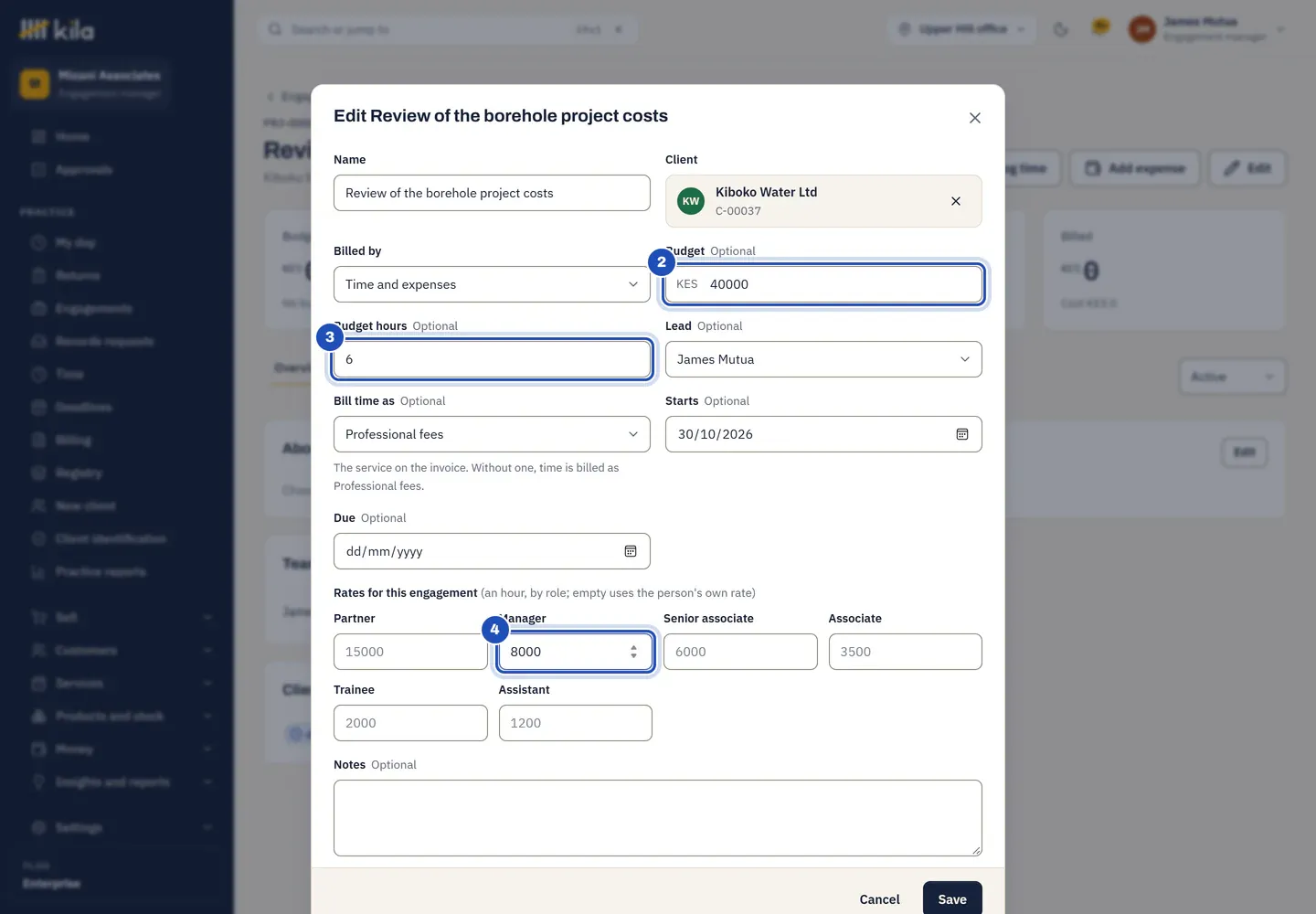Edit the engagement Name field
This screenshot has width=1316, height=914.
pyautogui.click(x=492, y=193)
